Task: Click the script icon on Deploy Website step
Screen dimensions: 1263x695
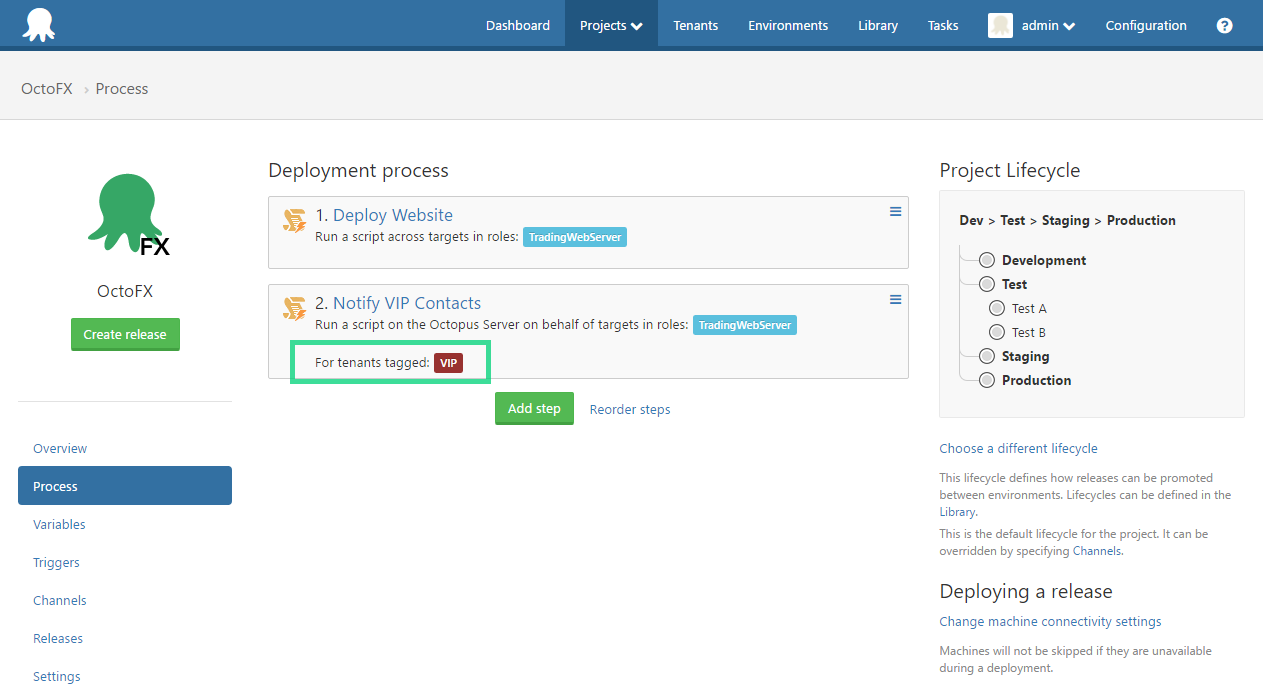Action: pyautogui.click(x=293, y=221)
